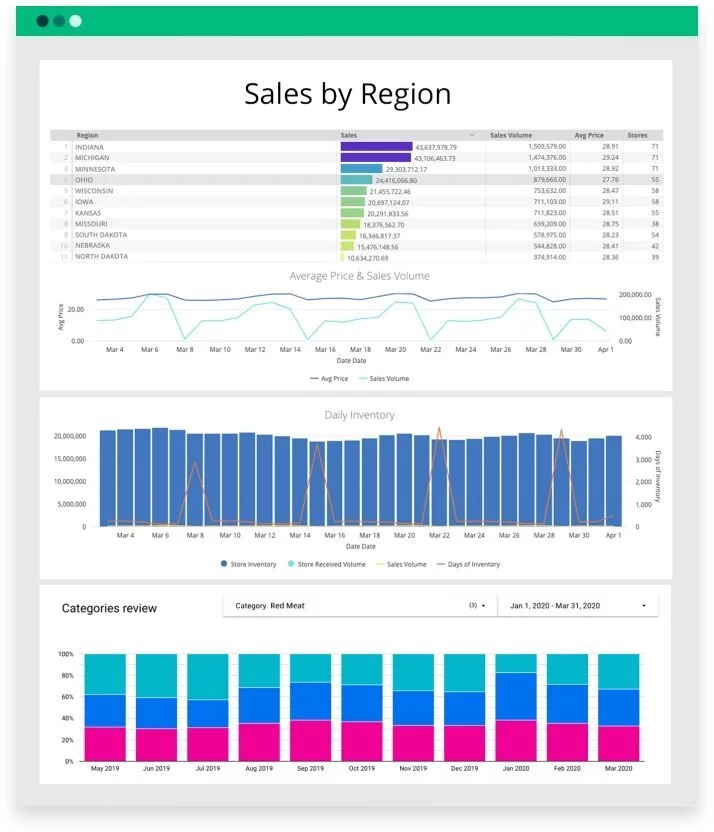Select the OHIO table row

[200, 180]
